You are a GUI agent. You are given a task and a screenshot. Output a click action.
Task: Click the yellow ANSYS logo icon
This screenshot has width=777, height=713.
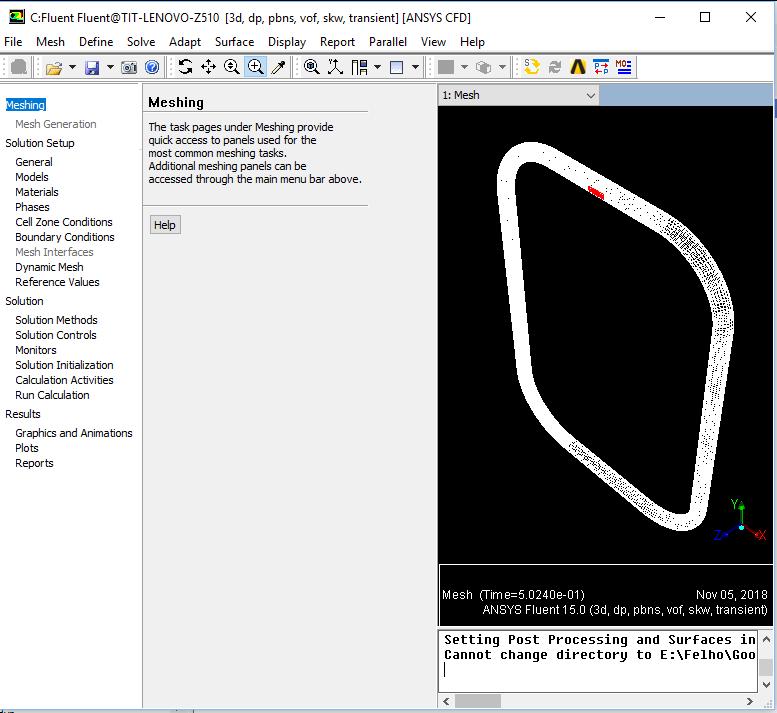[x=578, y=67]
